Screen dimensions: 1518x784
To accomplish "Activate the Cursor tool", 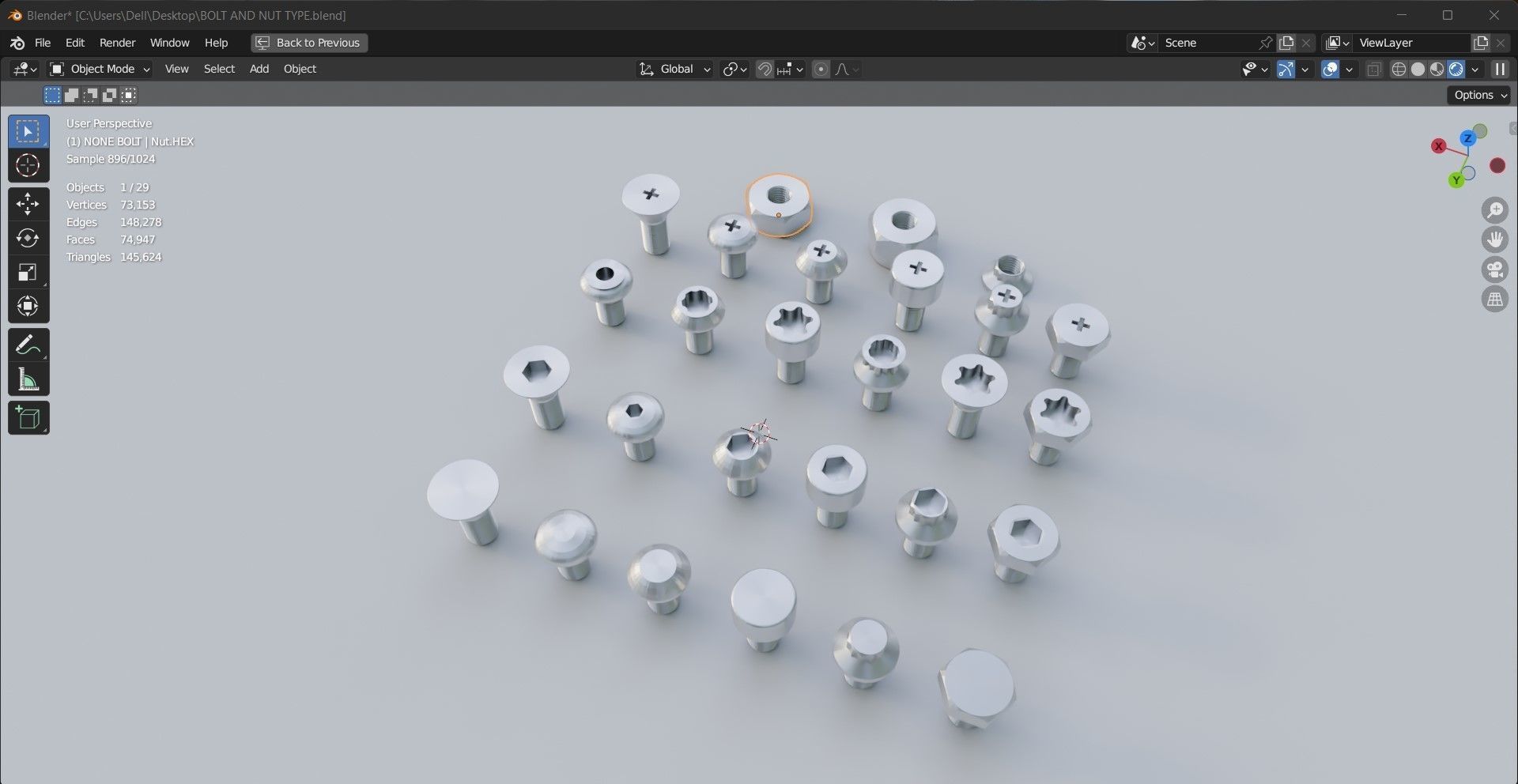I will (x=28, y=165).
